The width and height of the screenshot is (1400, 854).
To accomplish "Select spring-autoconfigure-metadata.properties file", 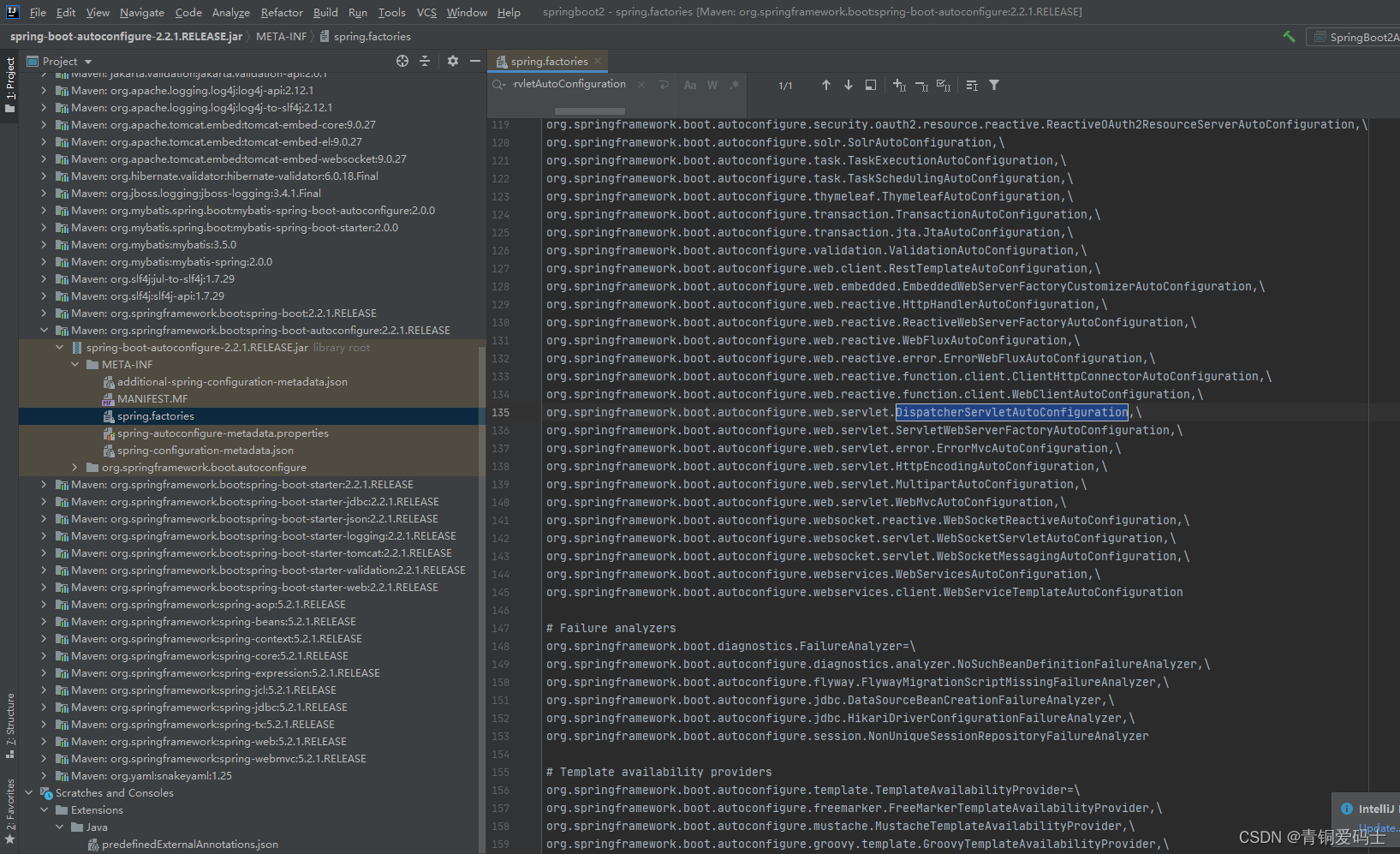I will click(223, 433).
